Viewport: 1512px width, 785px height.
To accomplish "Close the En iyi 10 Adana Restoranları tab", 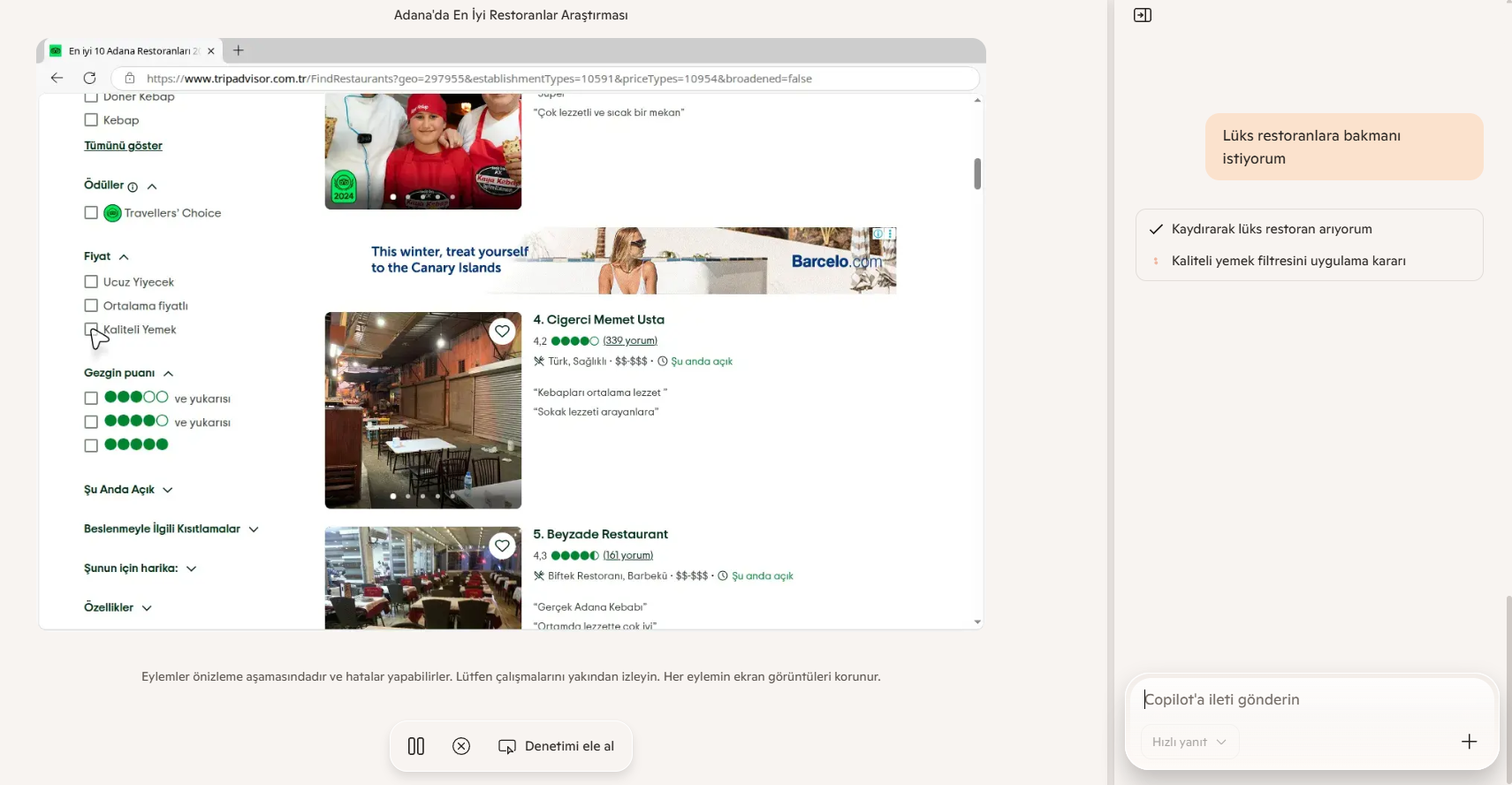I will click(x=210, y=51).
